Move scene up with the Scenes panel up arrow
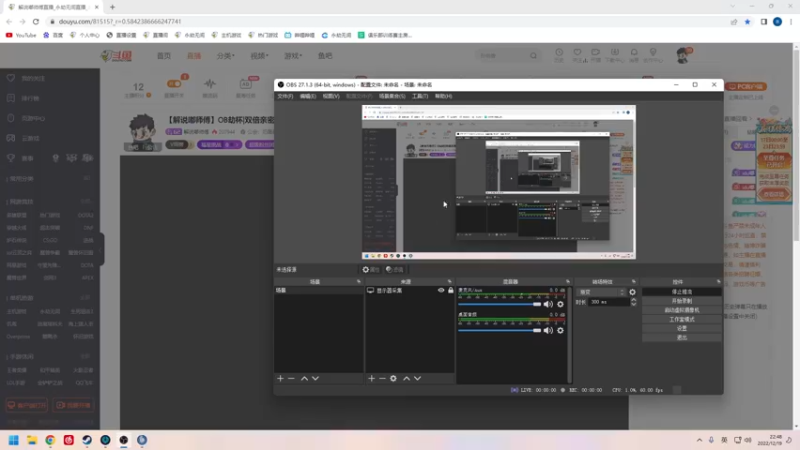800x450 pixels. [305, 379]
